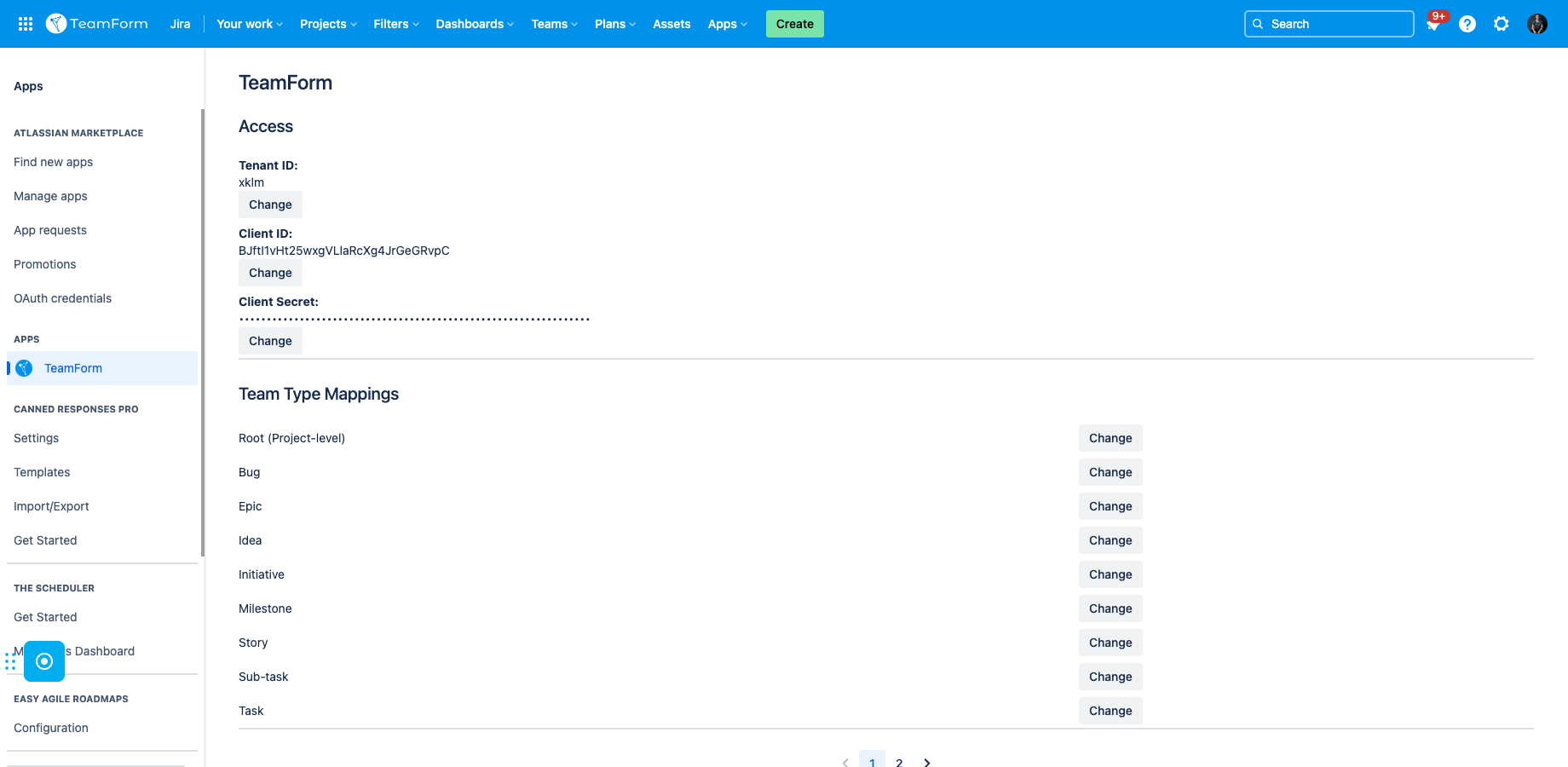Open Import/Export in sidebar
1568x767 pixels.
point(51,506)
